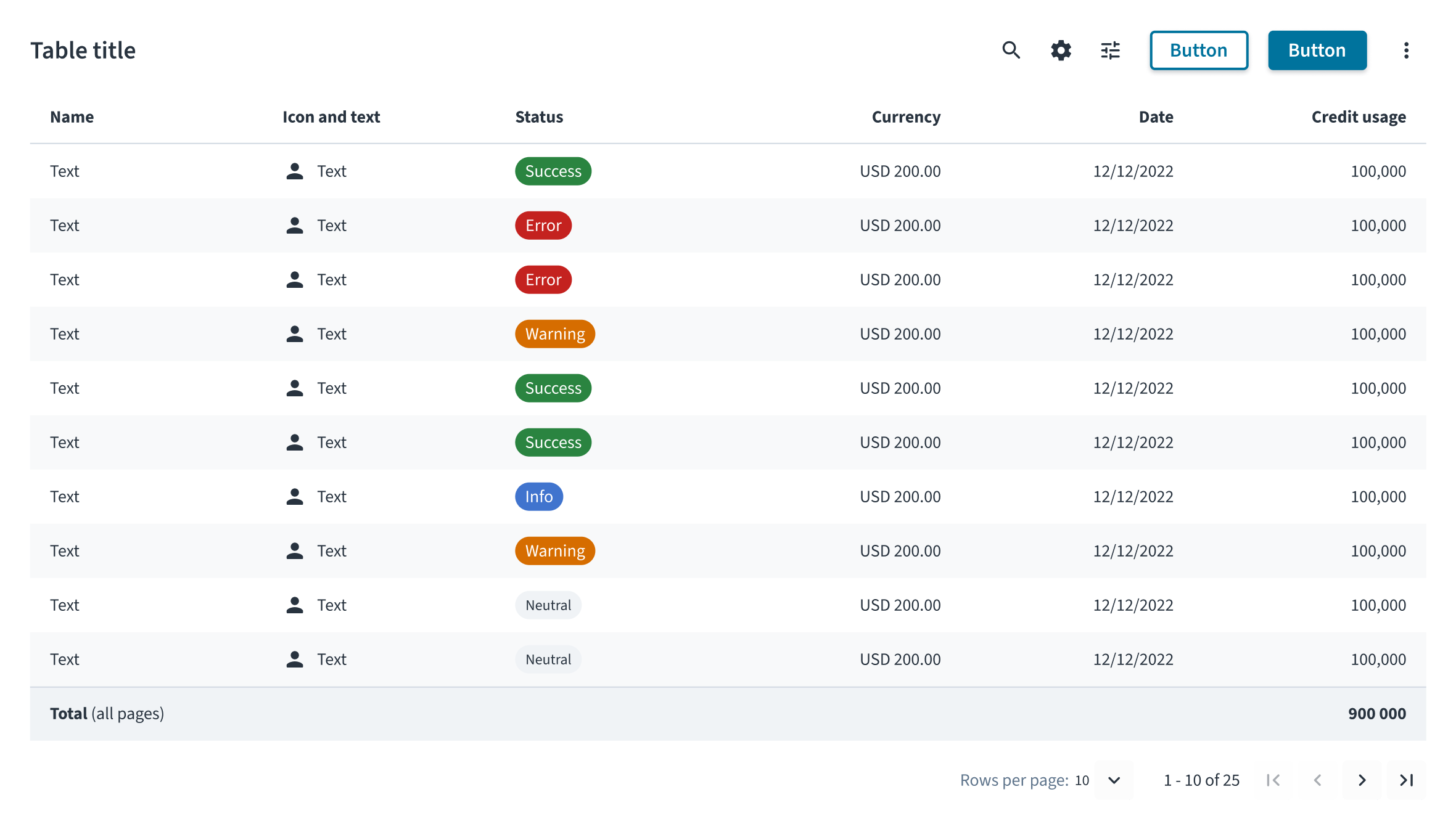This screenshot has width=1456, height=829.
Task: Select the blue Info status badge
Action: click(x=539, y=497)
